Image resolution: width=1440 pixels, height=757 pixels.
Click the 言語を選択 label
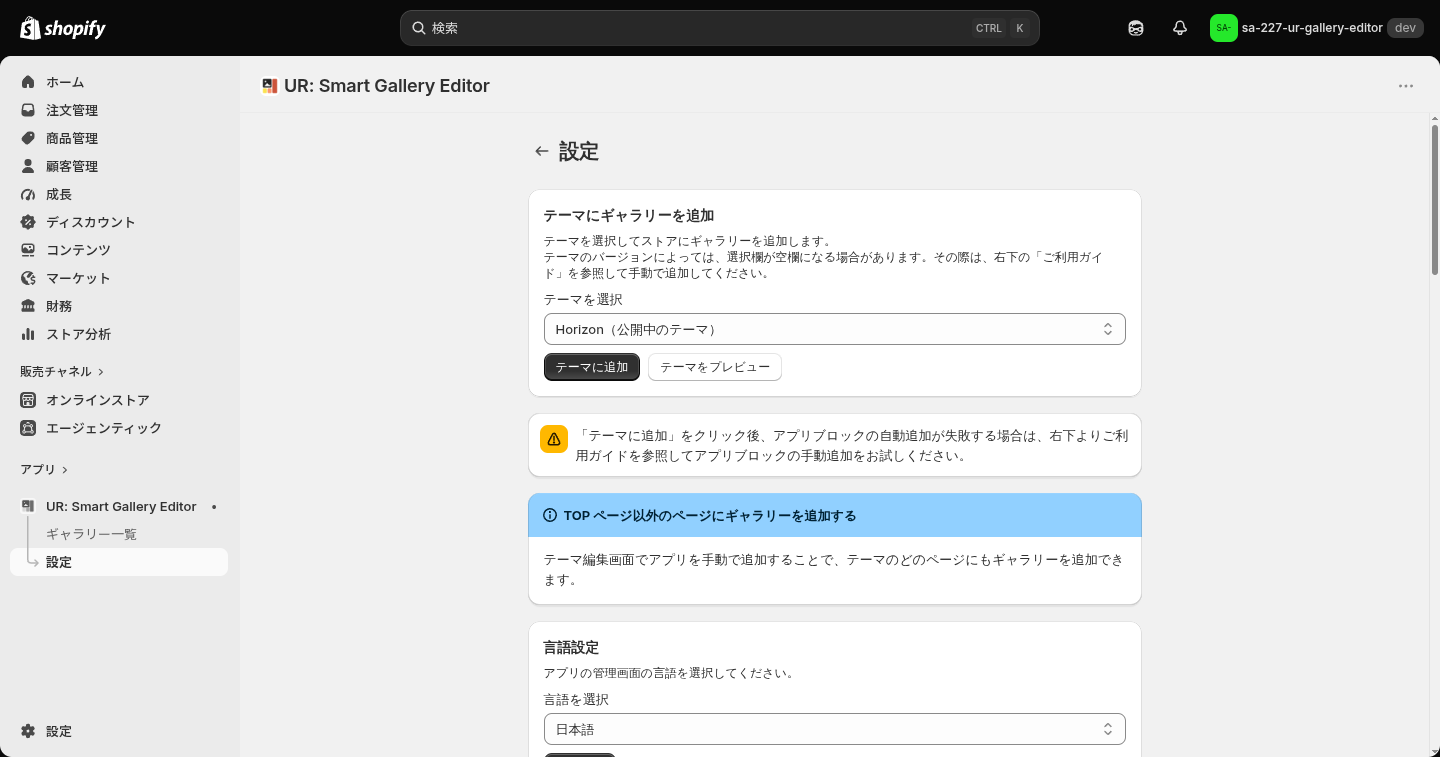[576, 699]
